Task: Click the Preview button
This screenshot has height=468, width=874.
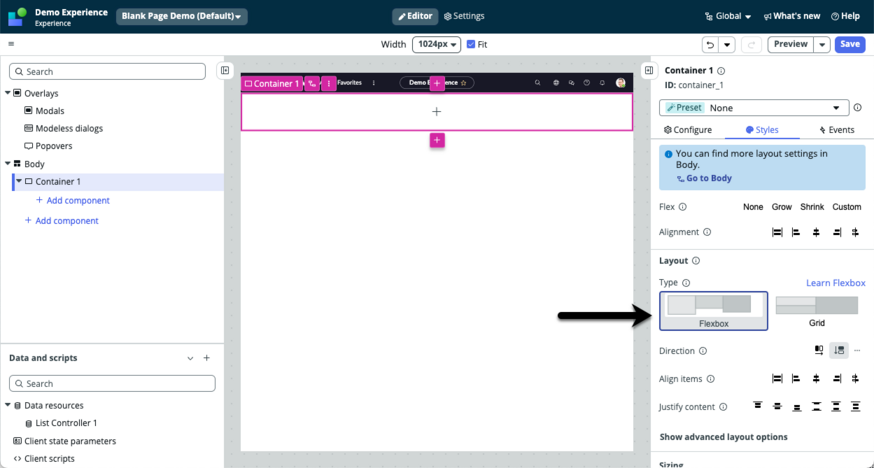Action: [790, 44]
